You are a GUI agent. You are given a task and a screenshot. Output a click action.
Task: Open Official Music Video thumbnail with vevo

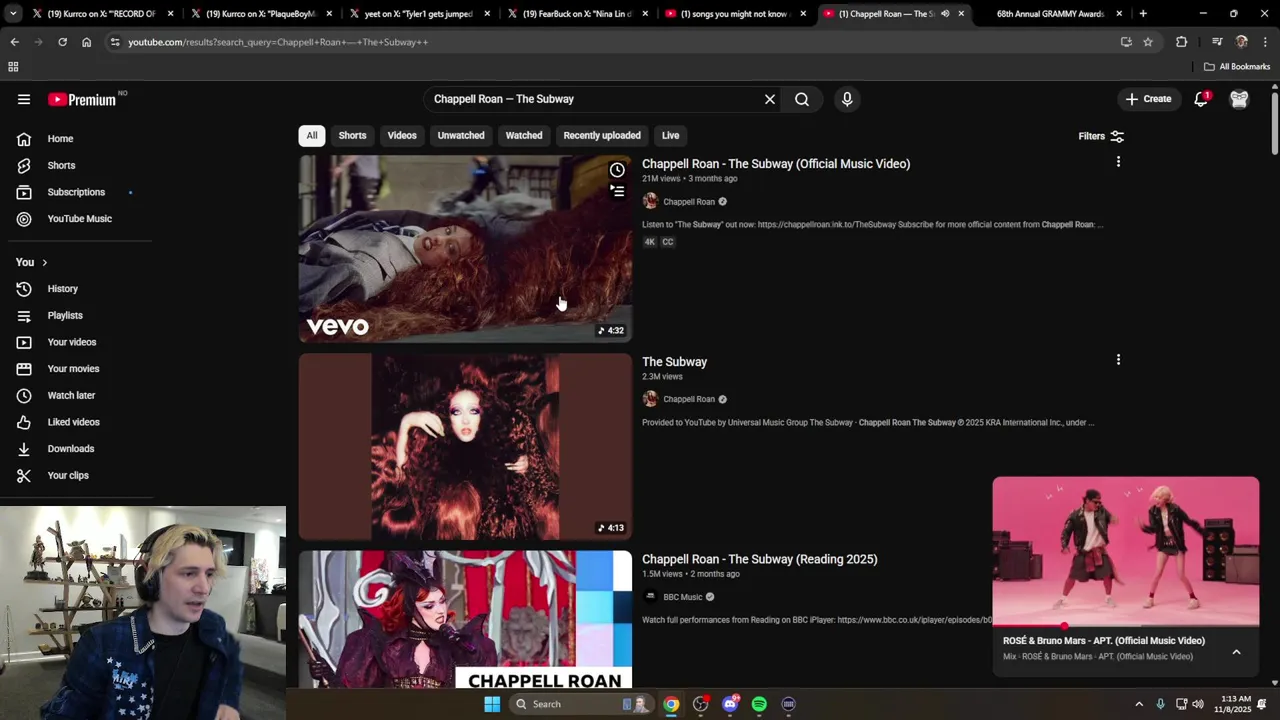(x=465, y=249)
